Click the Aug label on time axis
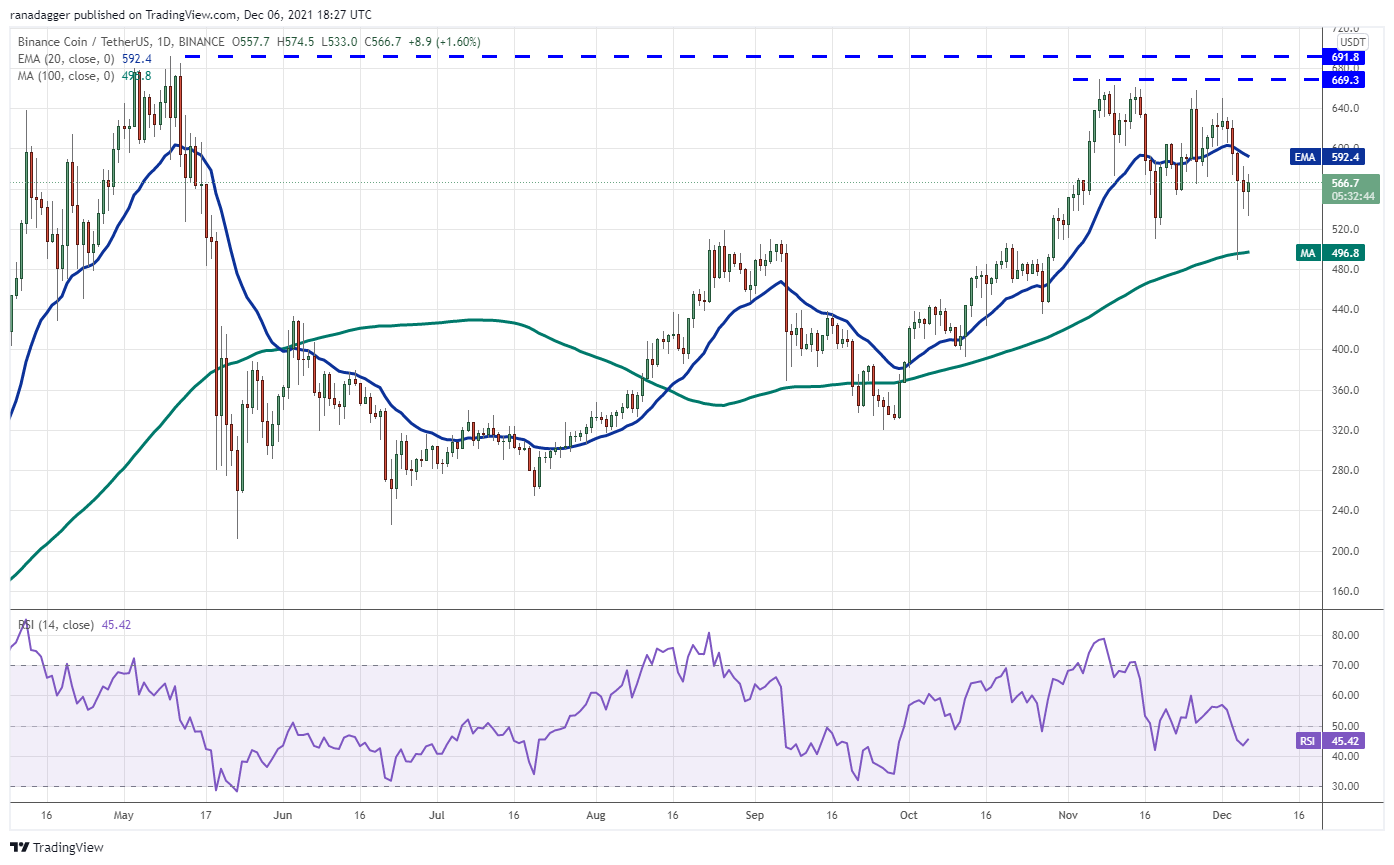This screenshot has height=865, width=1394. 595,816
